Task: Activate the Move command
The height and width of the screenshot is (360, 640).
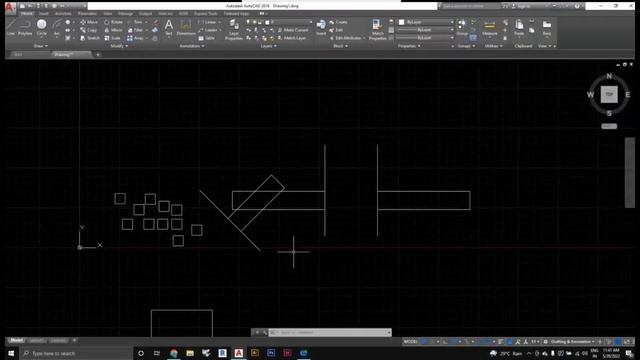Action: (89, 22)
